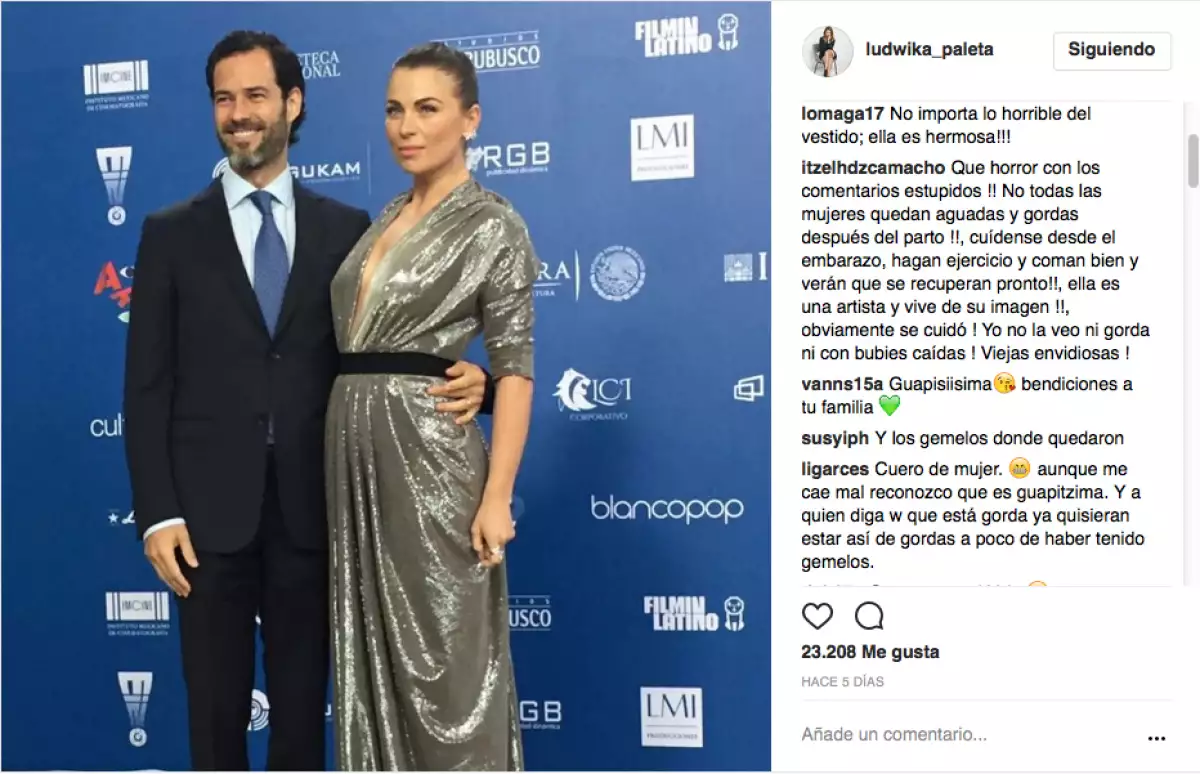Open the ludwika_paleta profile avatar

coord(827,50)
